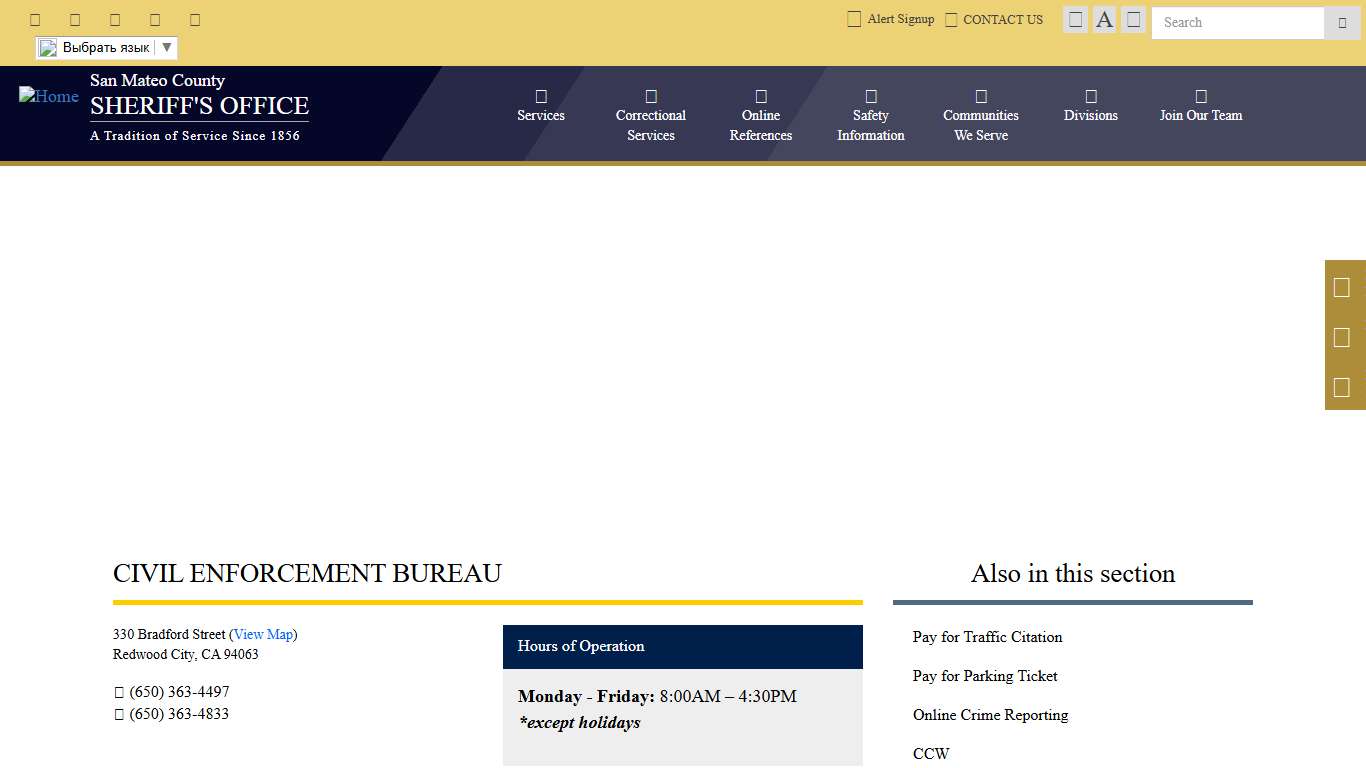Select the second social media icon in header
Image resolution: width=1366 pixels, height=768 pixels.
(75, 18)
